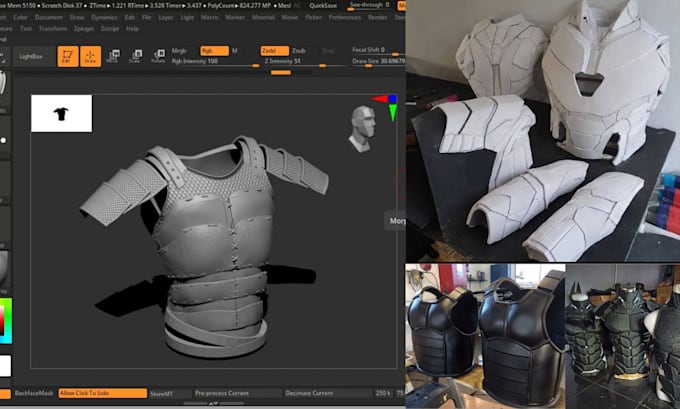Click the red X axis cone
The height and width of the screenshot is (409, 680).
tap(379, 99)
